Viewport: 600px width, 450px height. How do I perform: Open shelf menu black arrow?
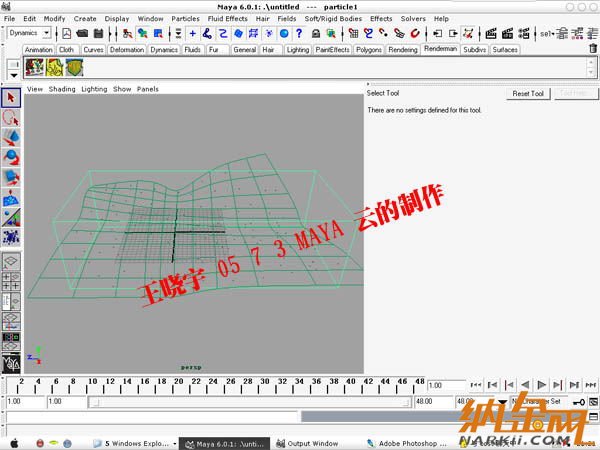click(x=14, y=75)
